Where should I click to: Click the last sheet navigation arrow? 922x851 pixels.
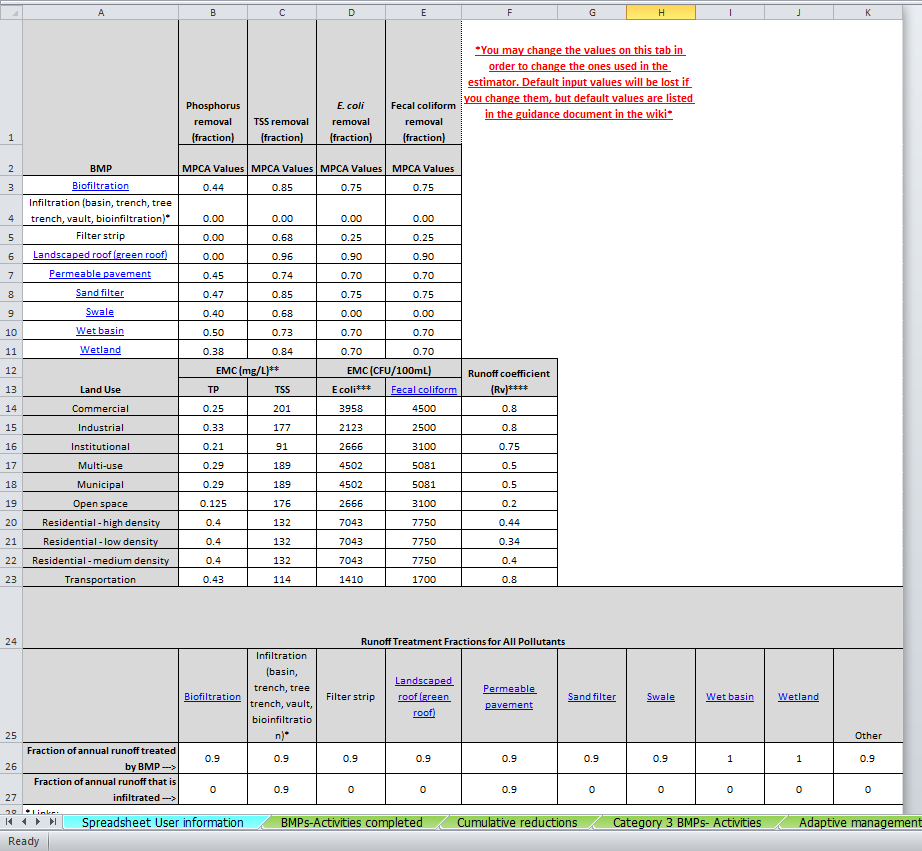click(x=52, y=822)
